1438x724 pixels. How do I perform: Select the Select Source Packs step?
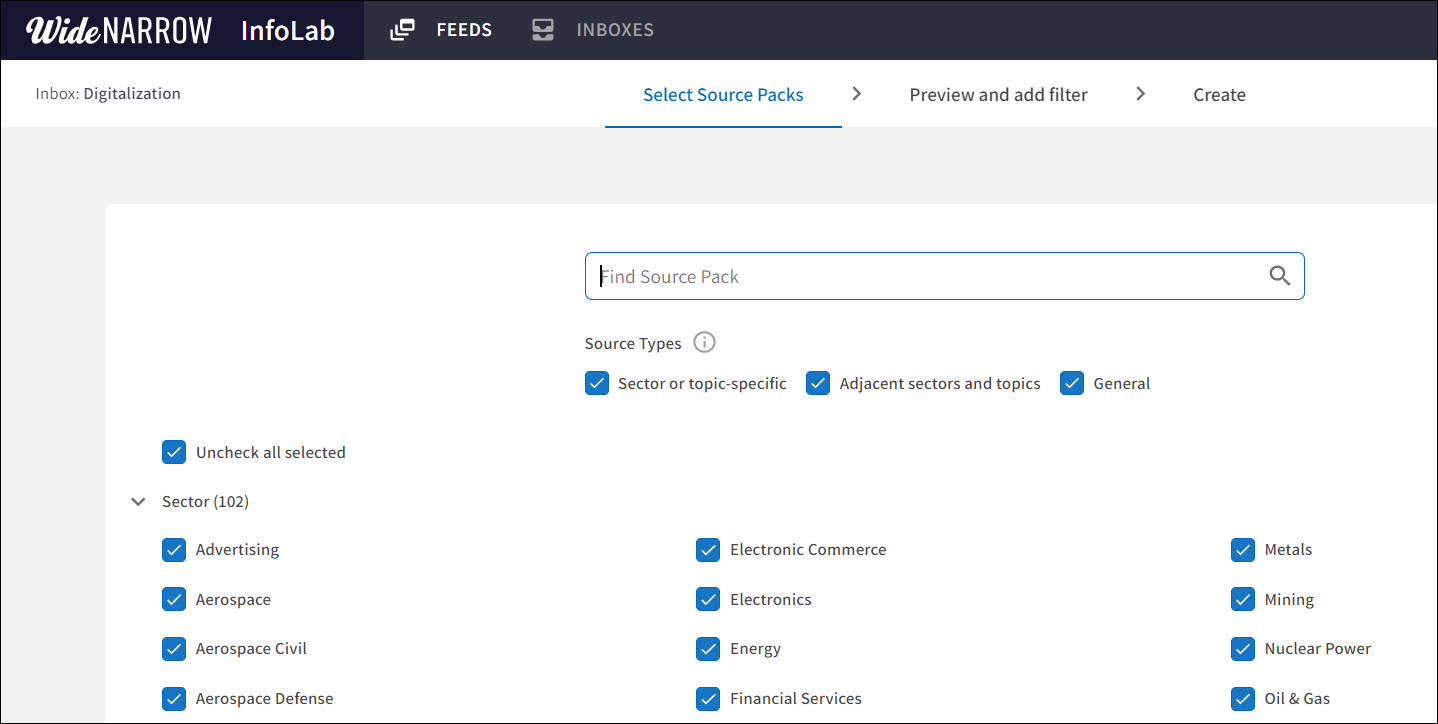(x=723, y=94)
